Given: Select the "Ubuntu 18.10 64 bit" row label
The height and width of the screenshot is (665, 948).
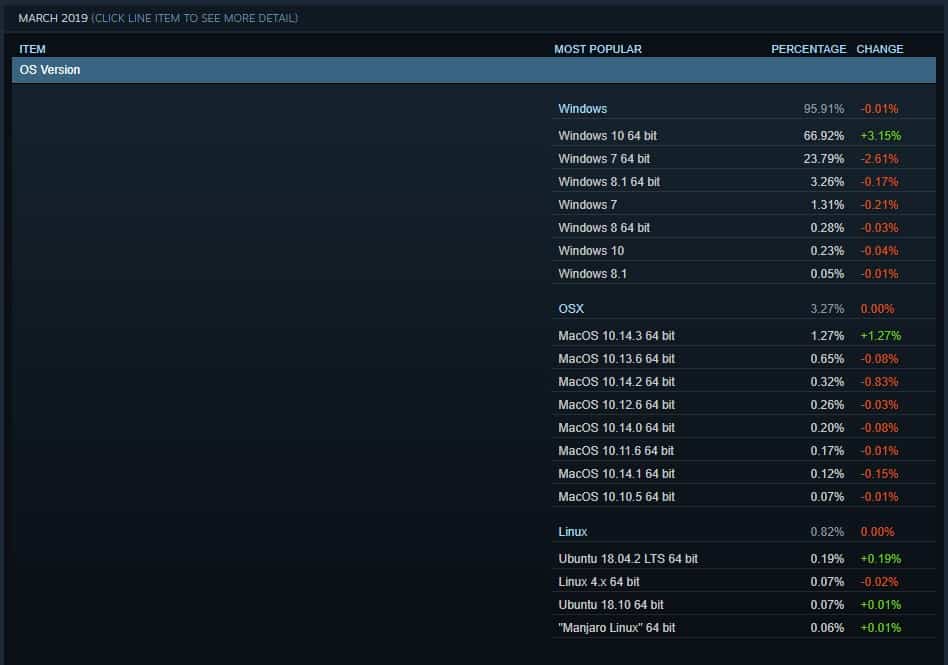Looking at the screenshot, I should [611, 605].
